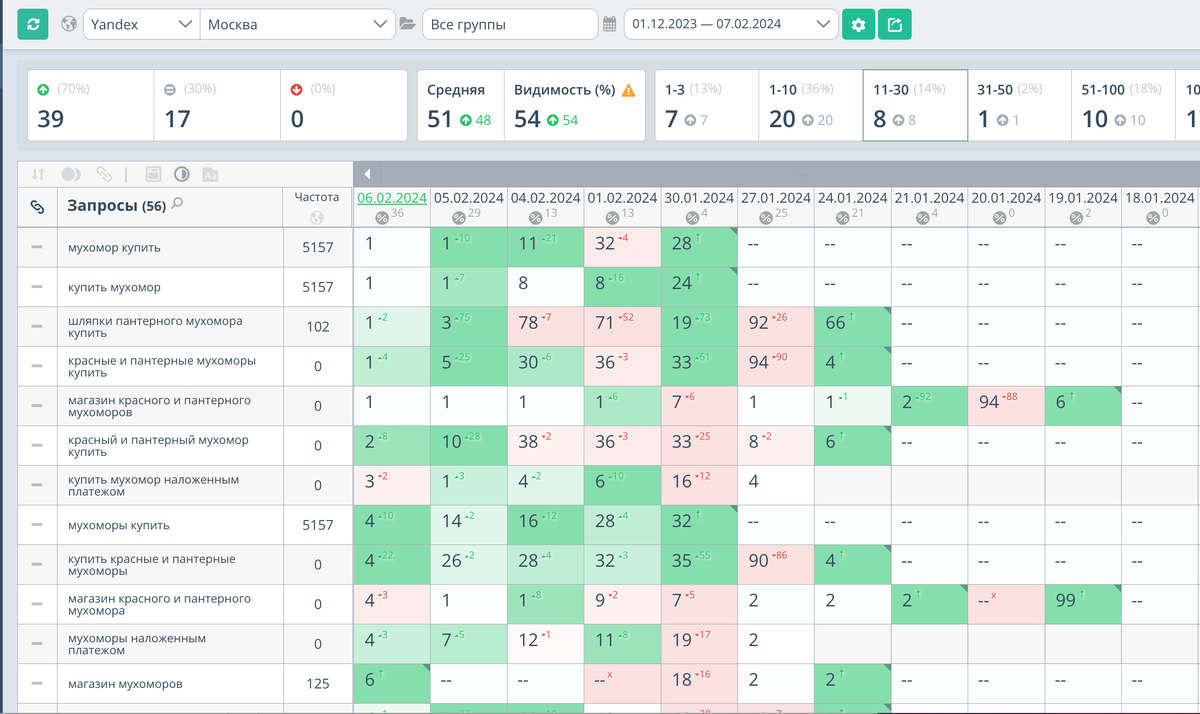1200x714 pixels.
Task: Open the green settings gear button
Action: [x=858, y=24]
